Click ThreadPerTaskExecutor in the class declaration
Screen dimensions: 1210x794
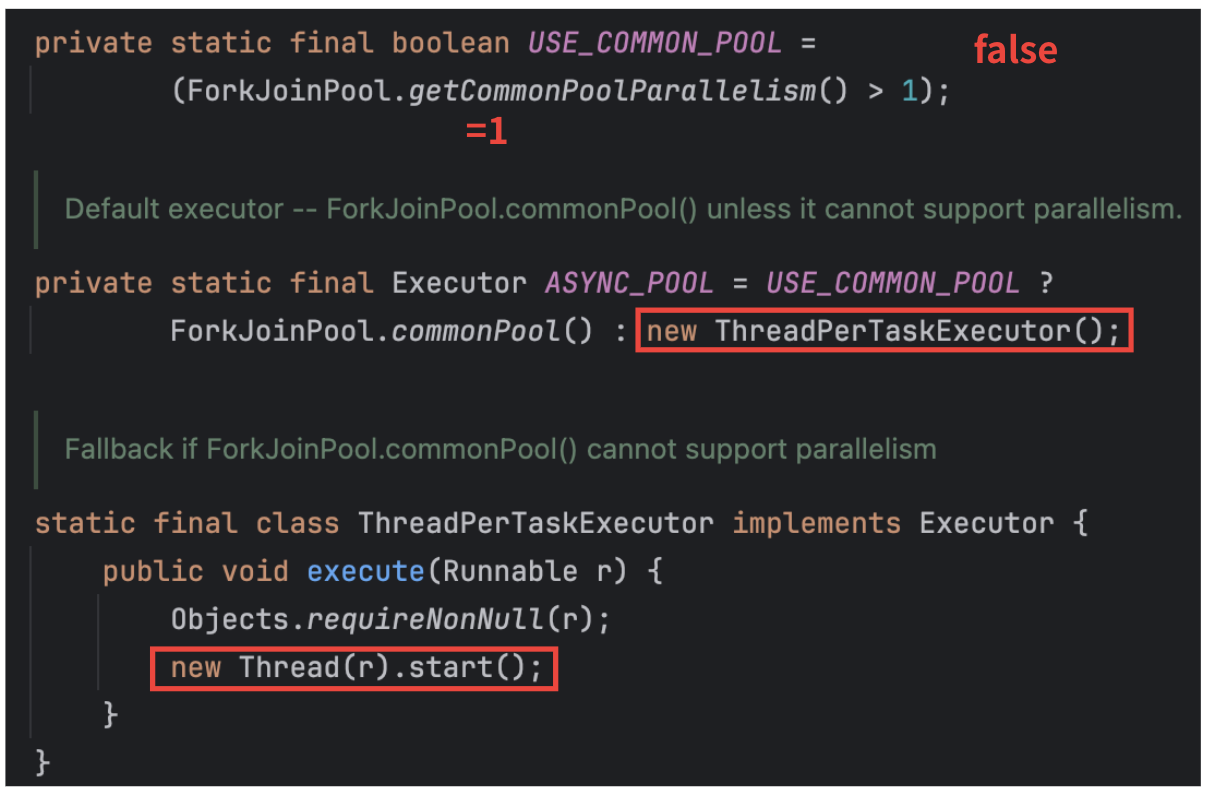[x=536, y=523]
